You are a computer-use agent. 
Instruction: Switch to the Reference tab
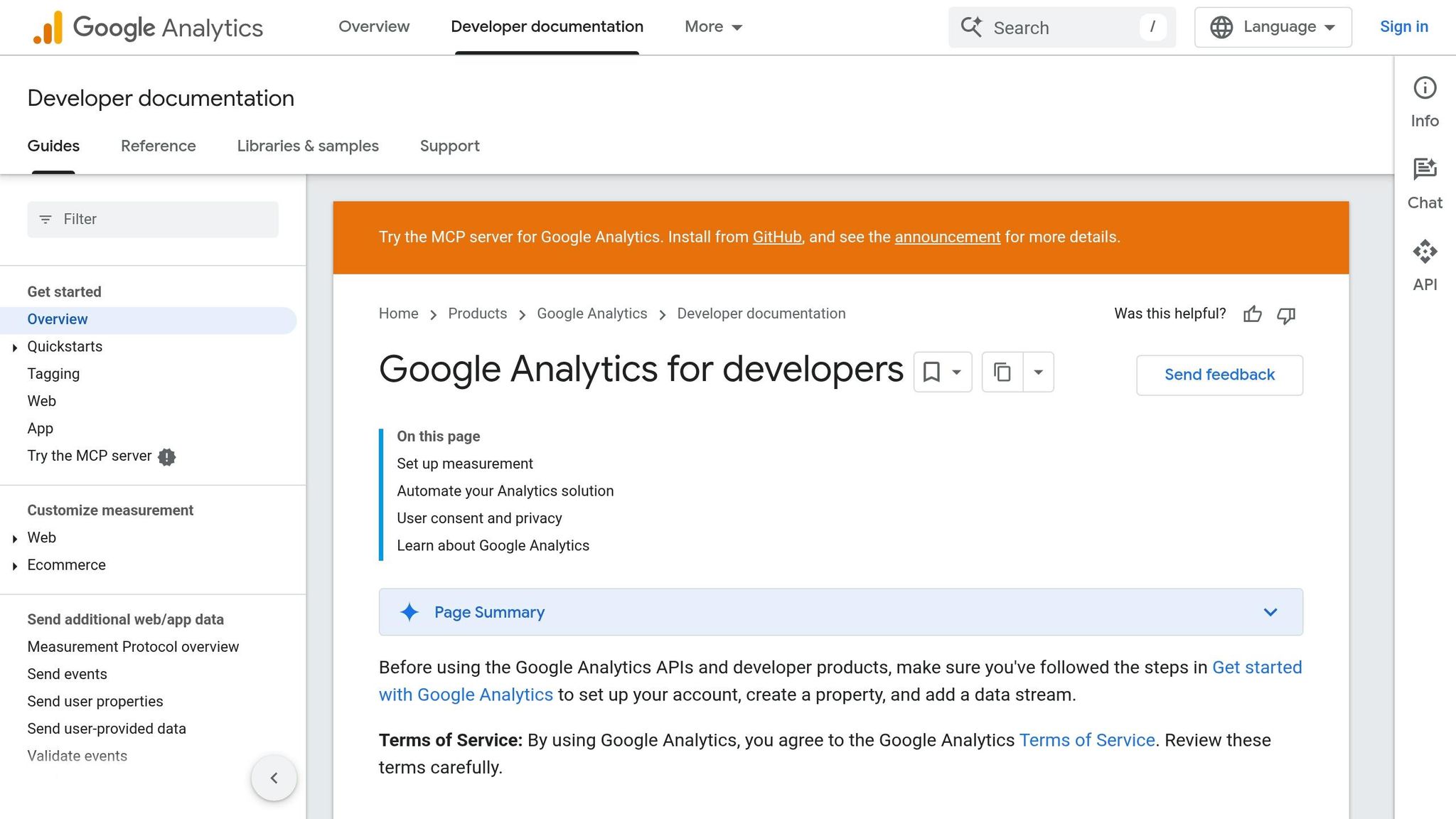click(x=158, y=146)
